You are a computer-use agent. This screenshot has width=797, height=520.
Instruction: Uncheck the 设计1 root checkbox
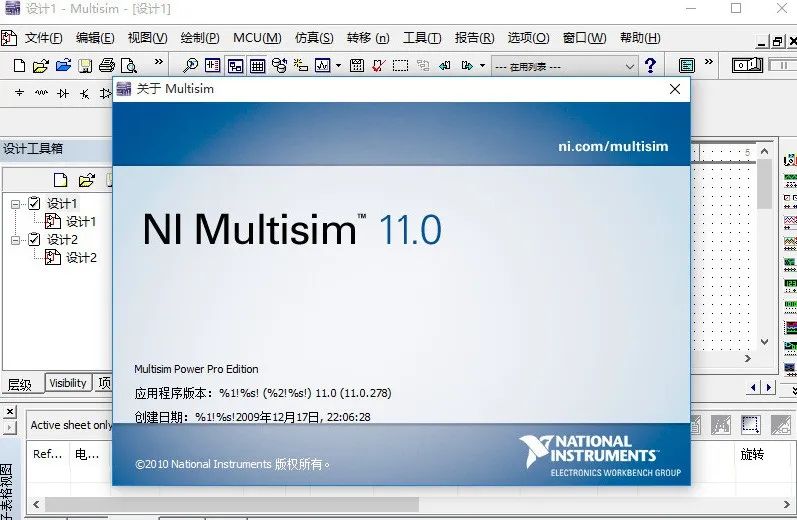click(x=34, y=203)
